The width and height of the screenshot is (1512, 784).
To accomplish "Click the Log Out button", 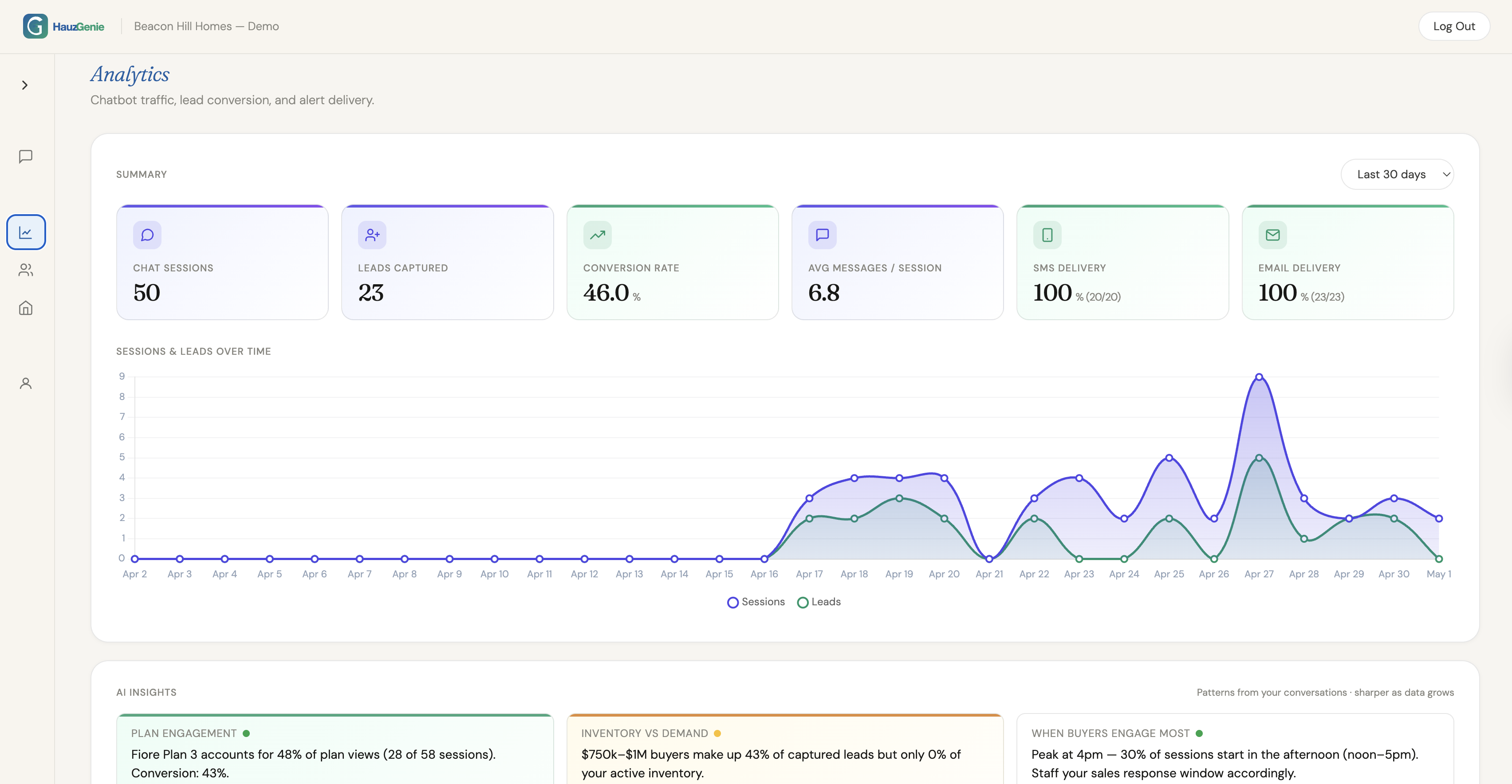I will click(1453, 27).
